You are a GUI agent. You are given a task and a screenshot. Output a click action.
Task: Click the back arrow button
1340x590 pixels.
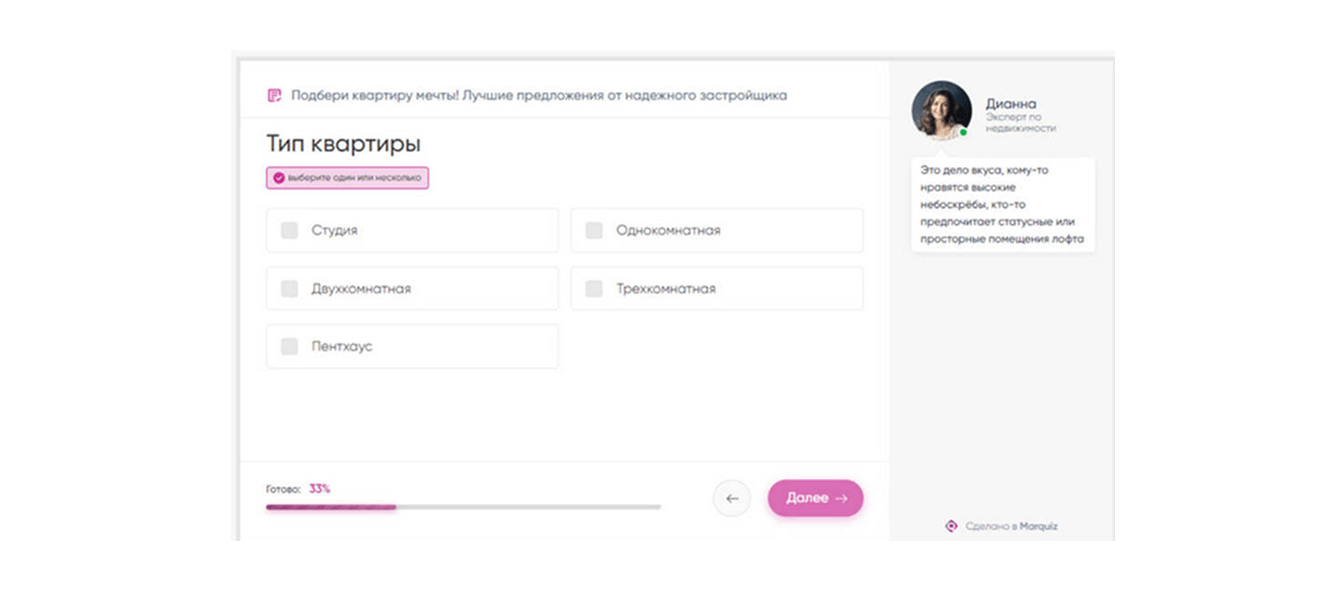coord(731,498)
